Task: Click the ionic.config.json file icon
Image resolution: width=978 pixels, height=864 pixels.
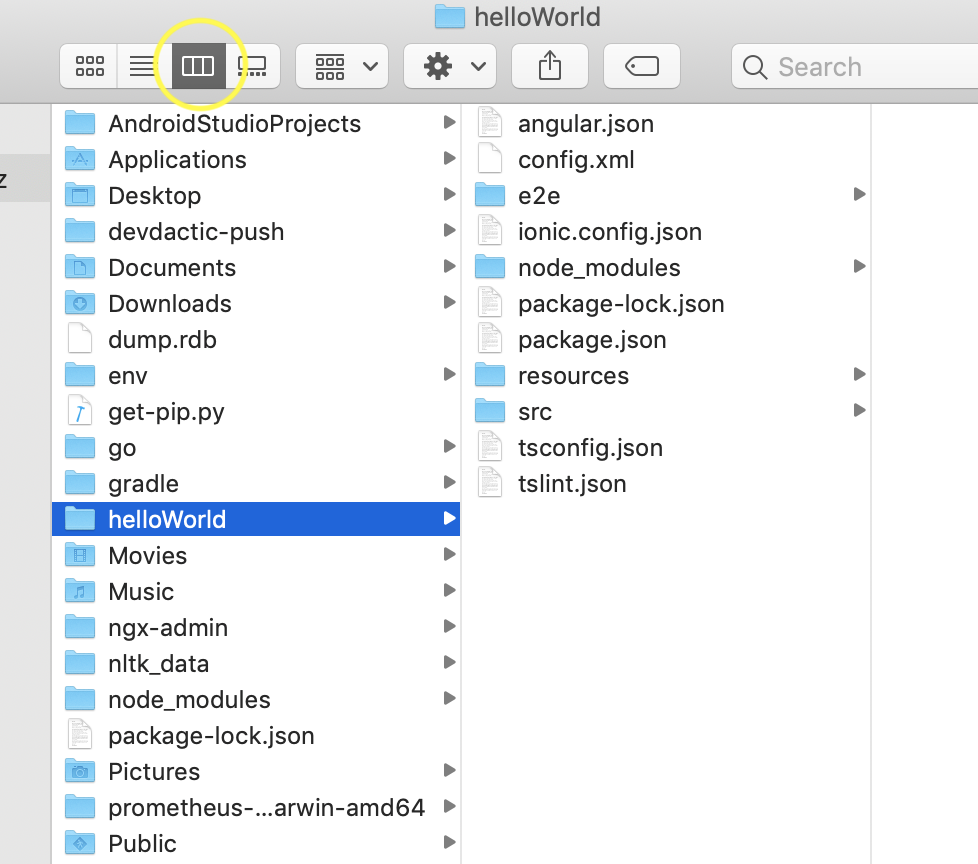Action: point(490,231)
